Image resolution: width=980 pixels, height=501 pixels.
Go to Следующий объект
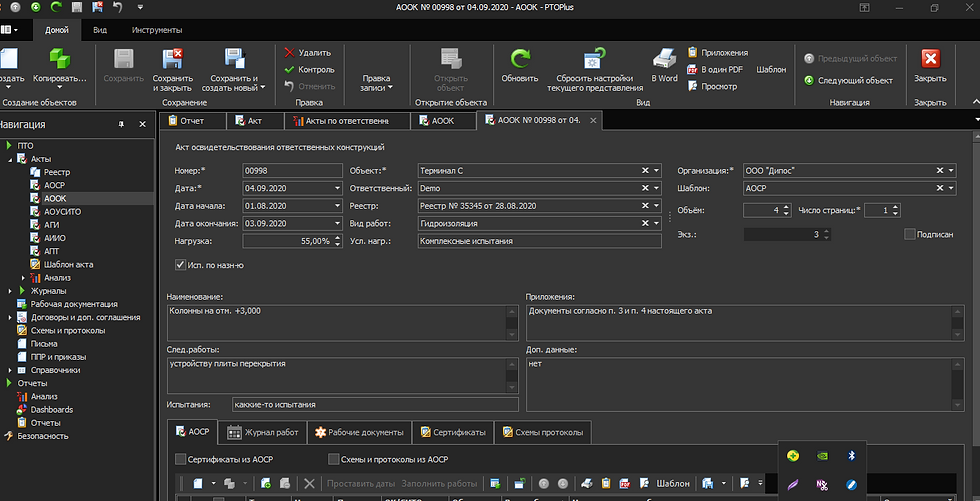[x=848, y=80]
